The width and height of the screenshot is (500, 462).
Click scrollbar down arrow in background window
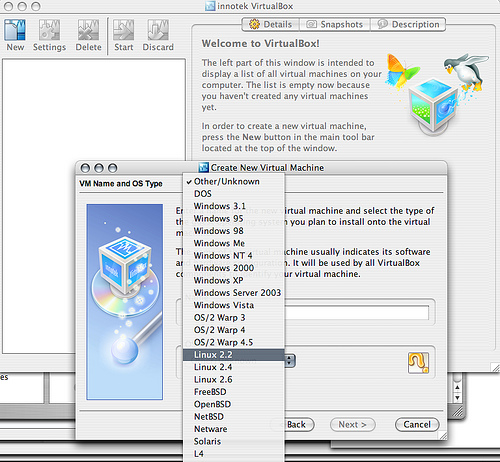coord(457,398)
